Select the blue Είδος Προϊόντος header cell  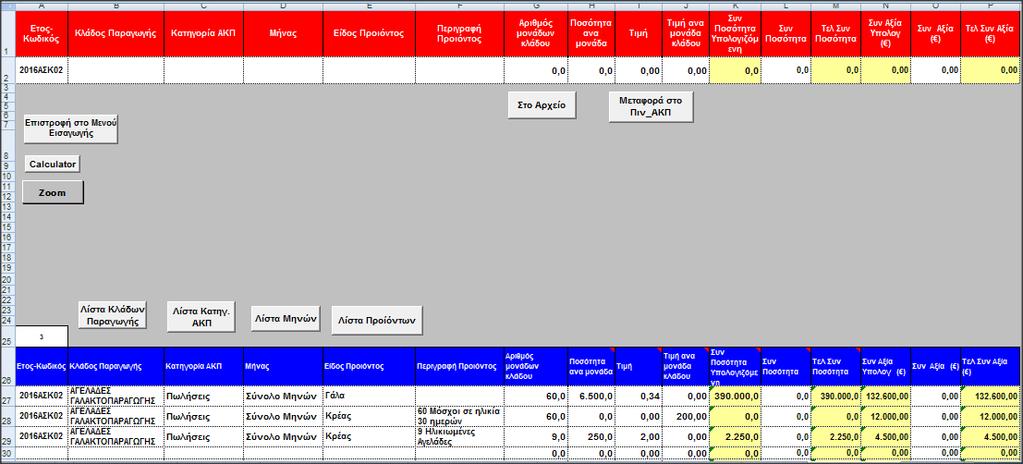click(369, 366)
